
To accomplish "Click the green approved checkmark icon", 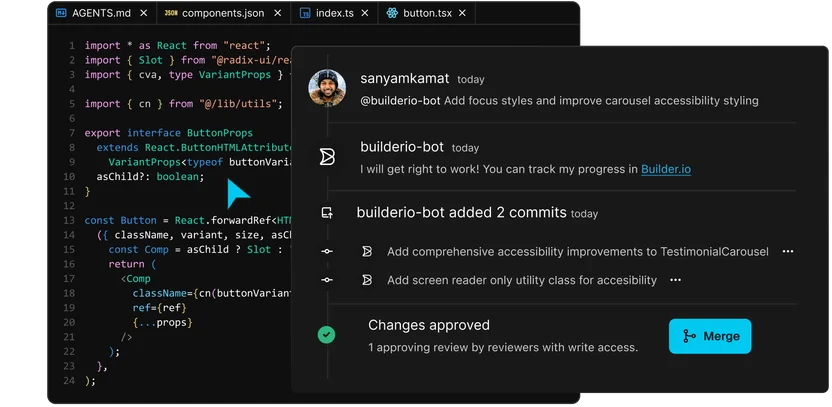I will (x=326, y=335).
